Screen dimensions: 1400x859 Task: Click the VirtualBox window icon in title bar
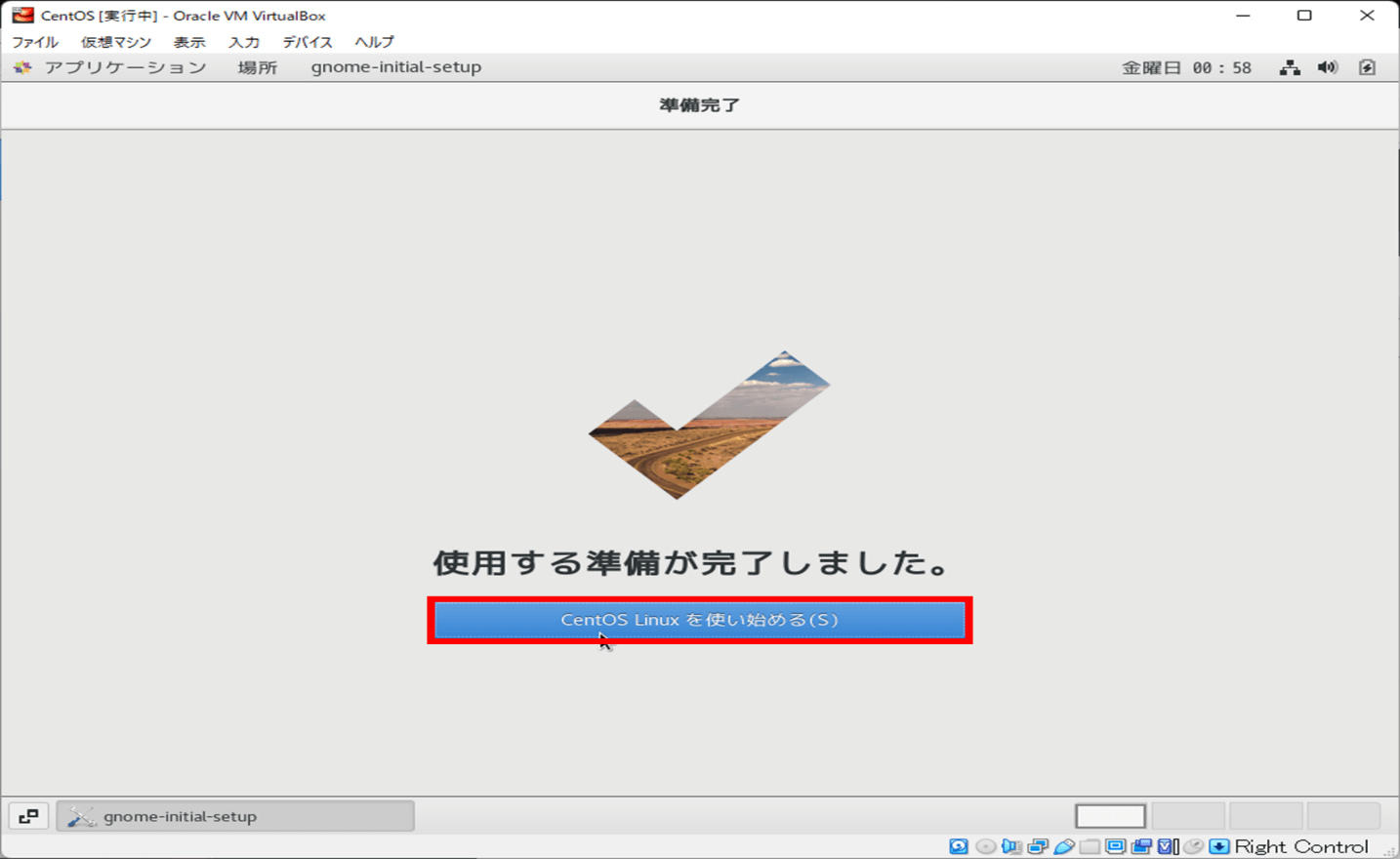22,16
